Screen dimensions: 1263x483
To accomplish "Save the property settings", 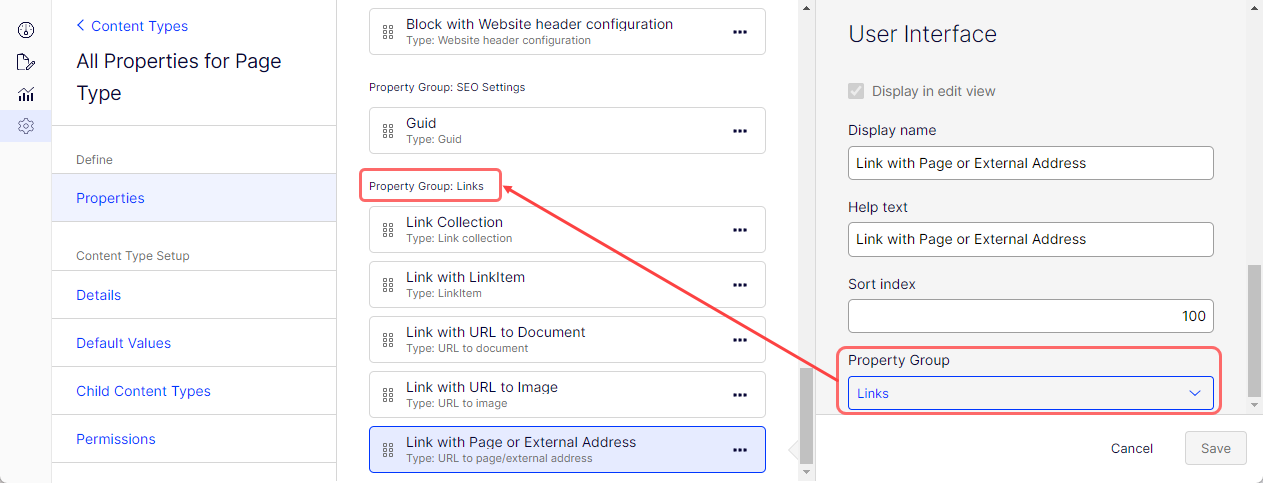I will [1216, 448].
